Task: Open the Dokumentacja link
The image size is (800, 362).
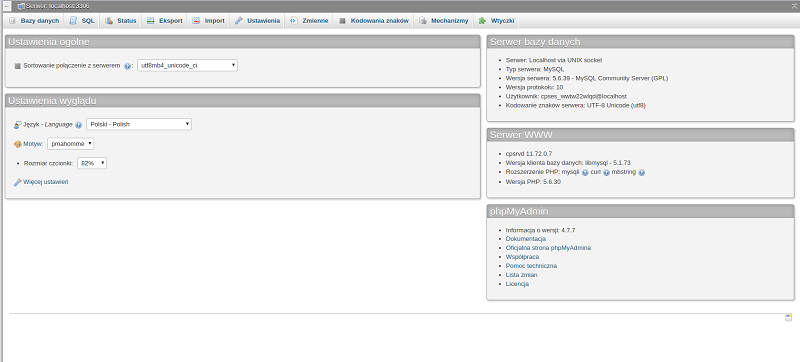Action: click(x=526, y=239)
